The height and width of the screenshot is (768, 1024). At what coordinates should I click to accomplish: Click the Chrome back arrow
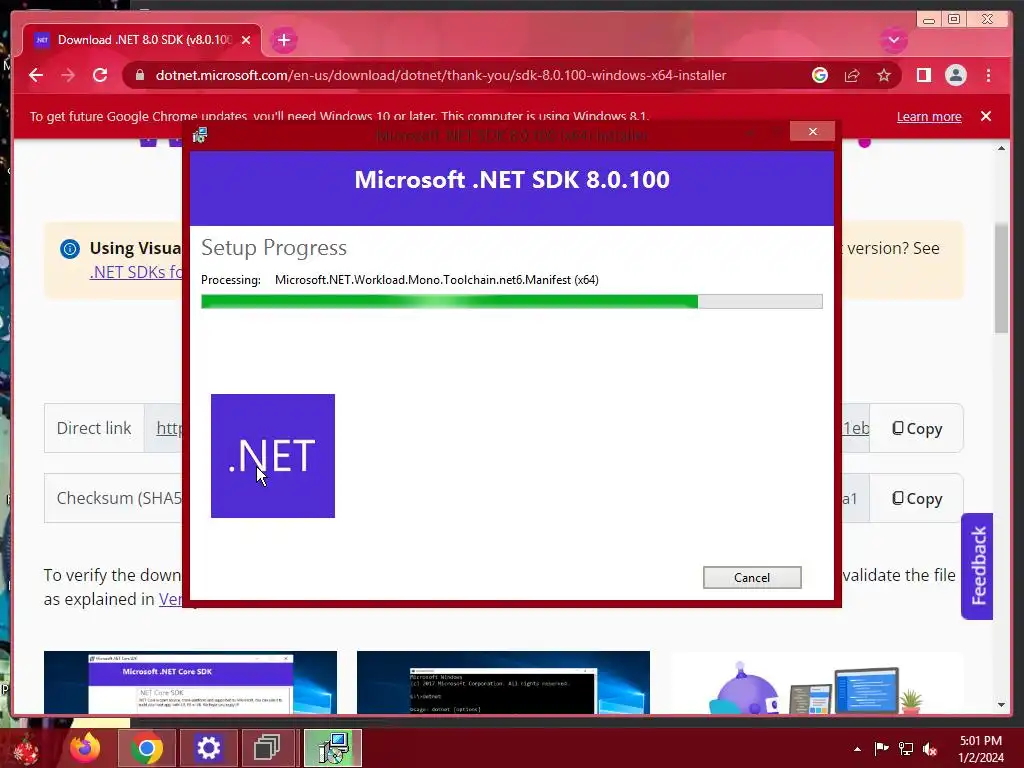coord(36,75)
